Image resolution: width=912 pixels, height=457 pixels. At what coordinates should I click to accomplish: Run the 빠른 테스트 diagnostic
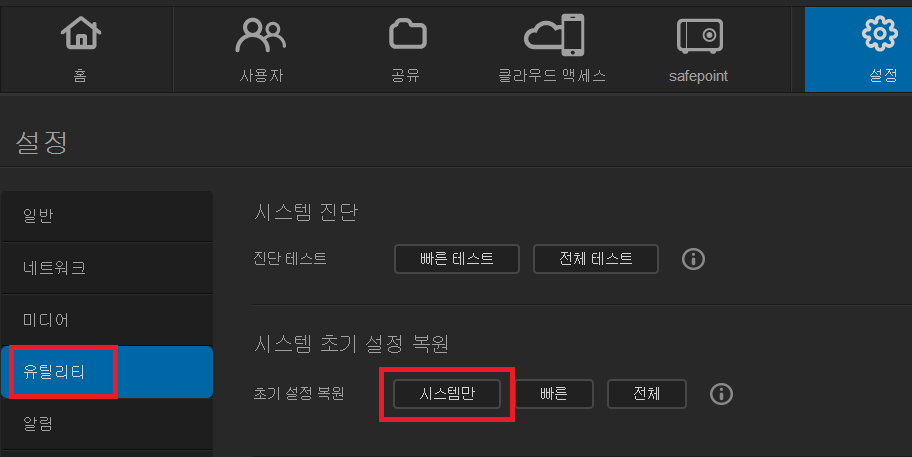(x=457, y=259)
